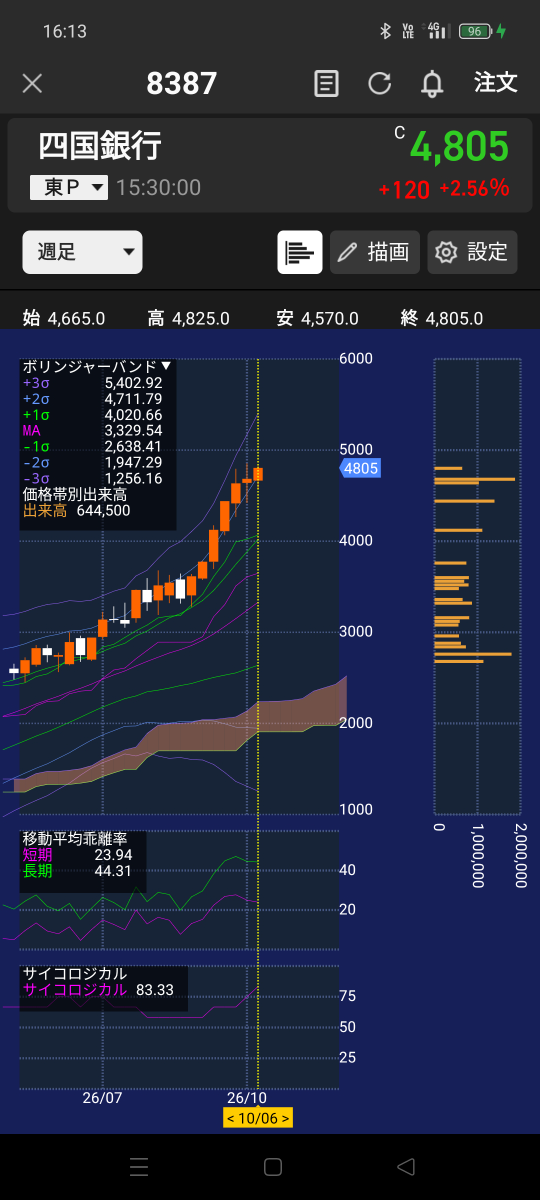Tap the stock code 8387 title
The height and width of the screenshot is (1200, 540).
coord(182,83)
